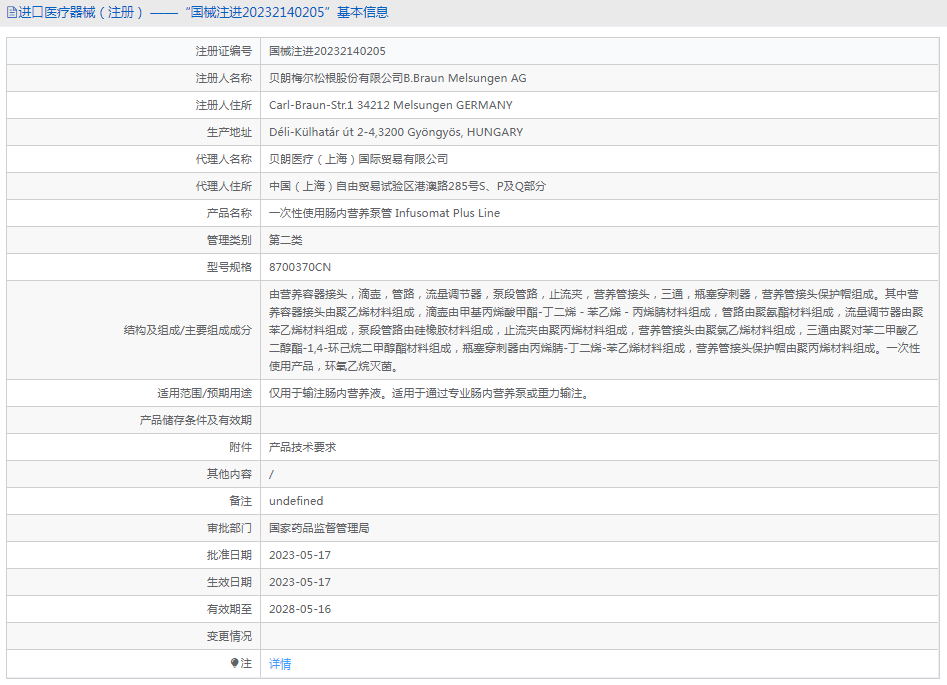This screenshot has height=685, width=947.
Task: Click the lightbulb icon next to 注
Action: pos(234,663)
